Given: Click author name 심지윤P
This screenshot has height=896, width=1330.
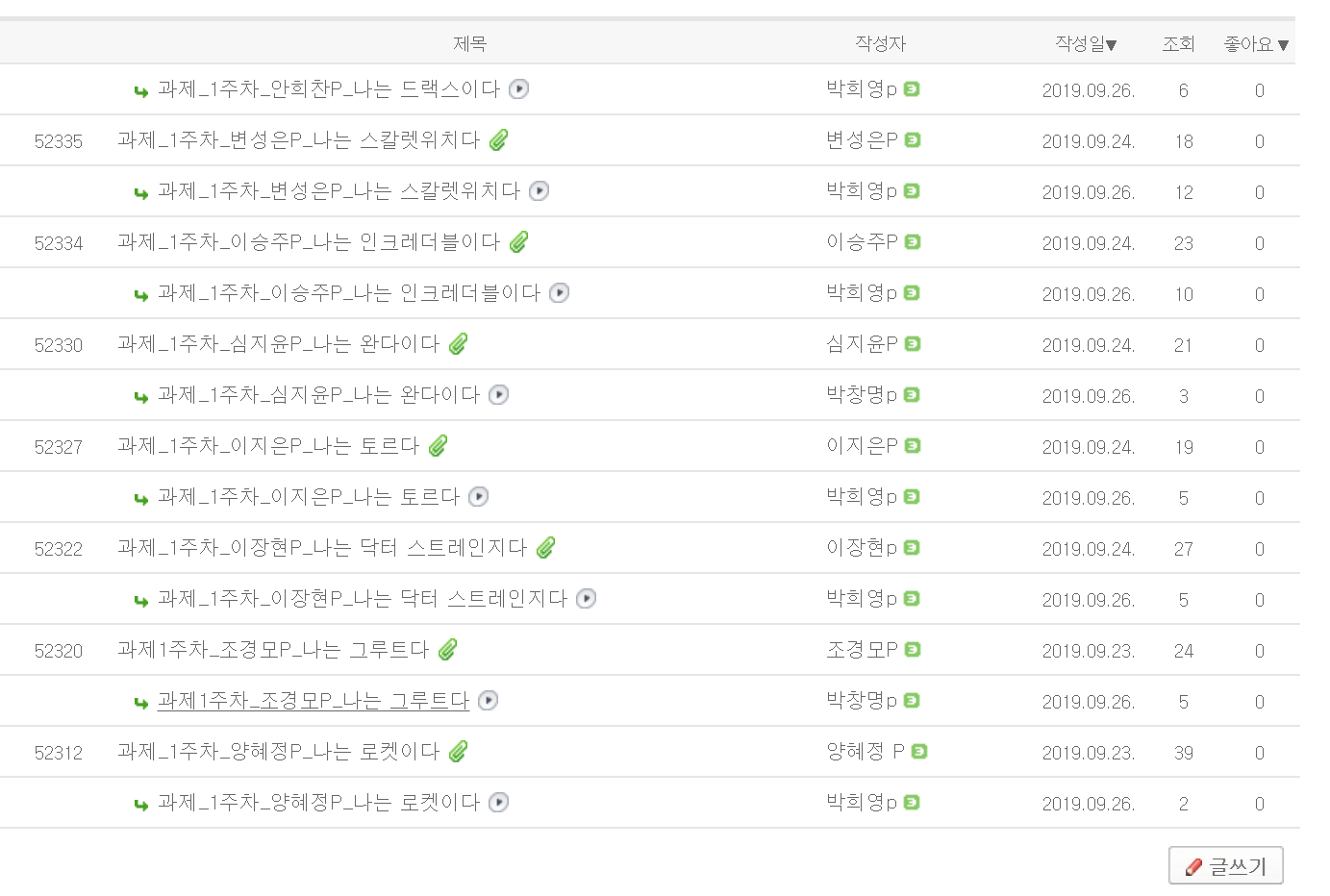Looking at the screenshot, I should [863, 344].
